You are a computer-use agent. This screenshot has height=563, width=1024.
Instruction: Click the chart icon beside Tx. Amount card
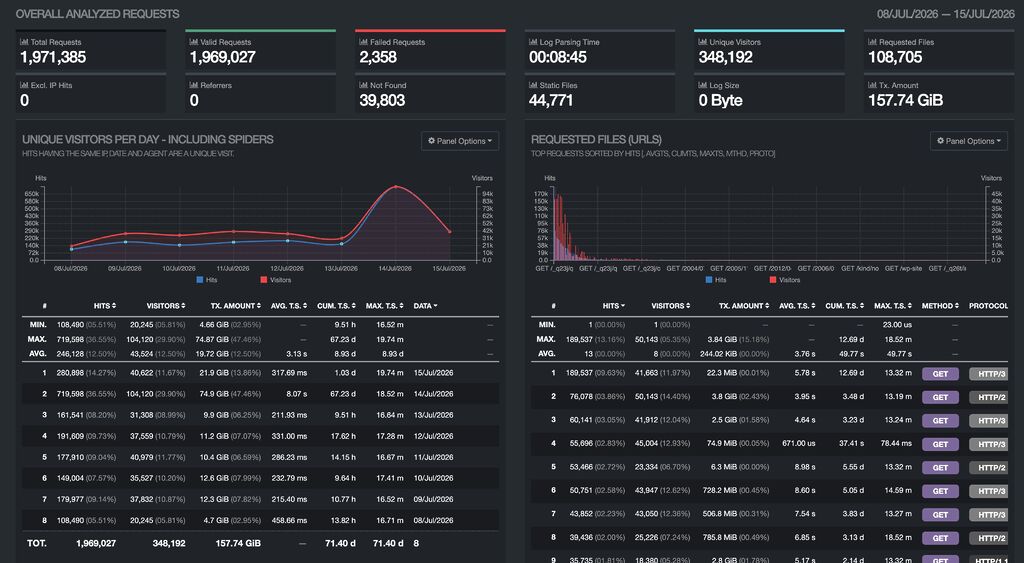coord(872,85)
